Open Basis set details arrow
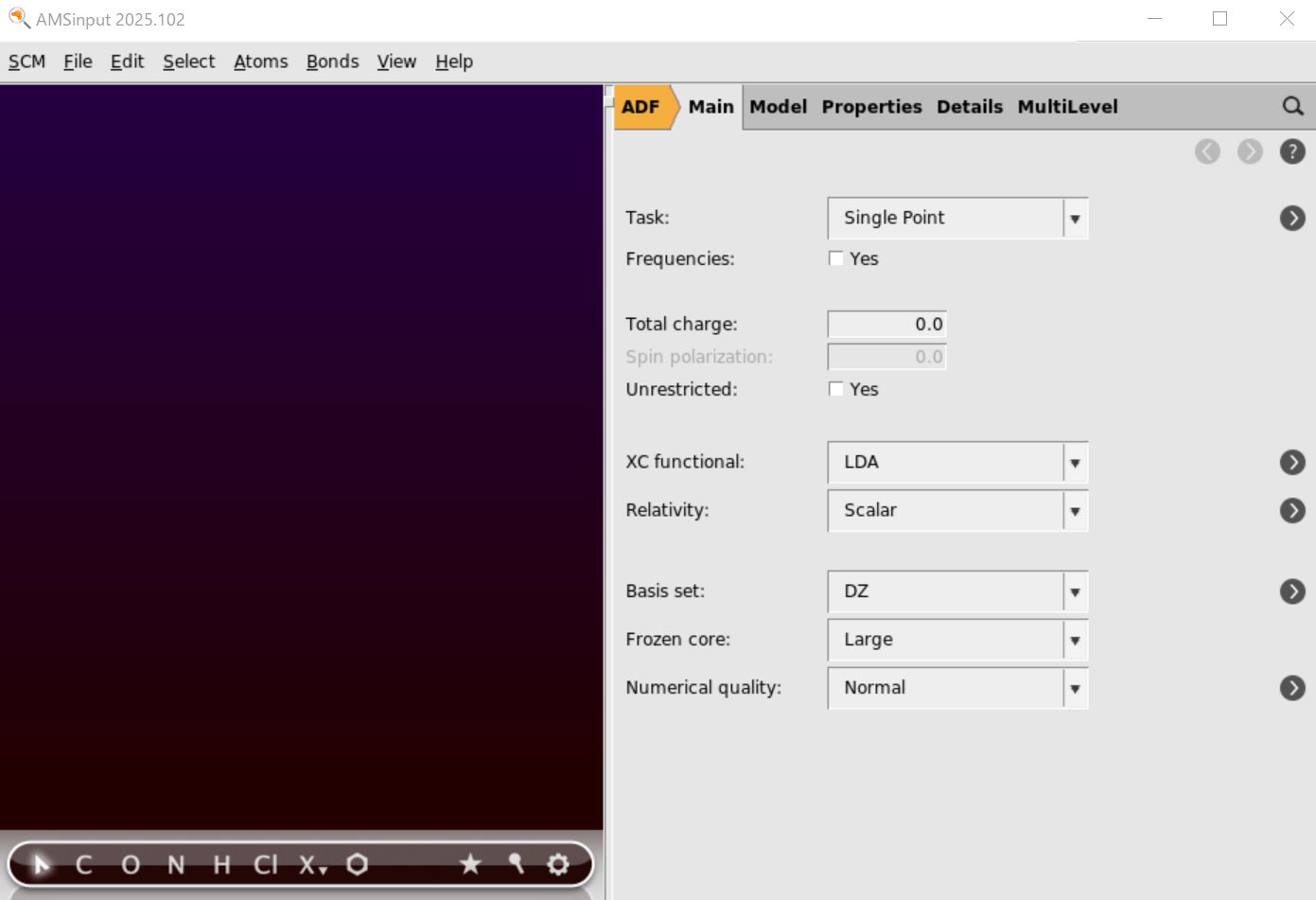This screenshot has width=1316, height=900. [x=1292, y=592]
